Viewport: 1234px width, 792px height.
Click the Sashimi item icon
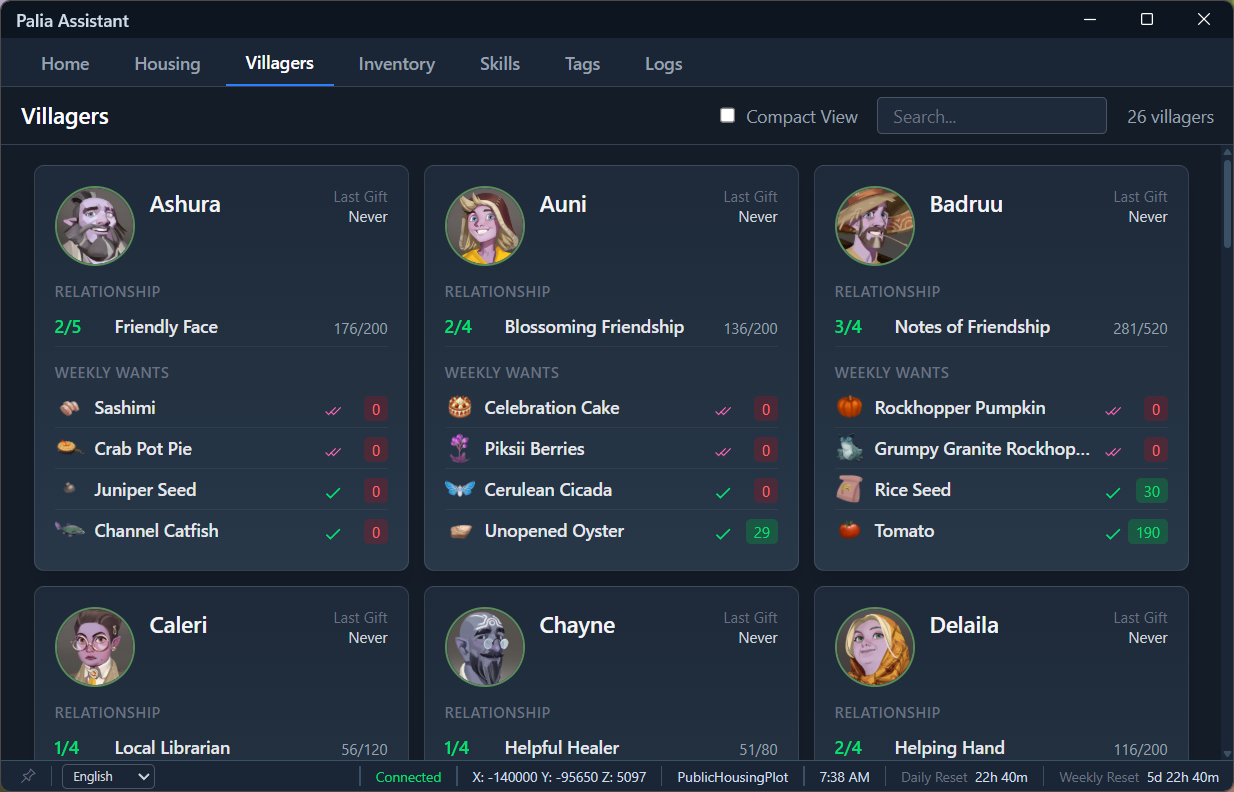pyautogui.click(x=69, y=408)
